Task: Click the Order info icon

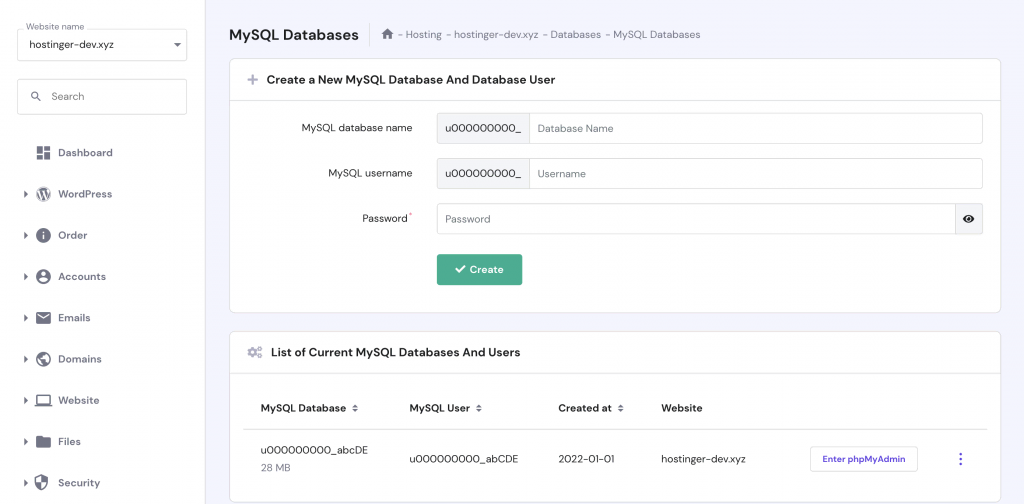Action: coord(44,235)
